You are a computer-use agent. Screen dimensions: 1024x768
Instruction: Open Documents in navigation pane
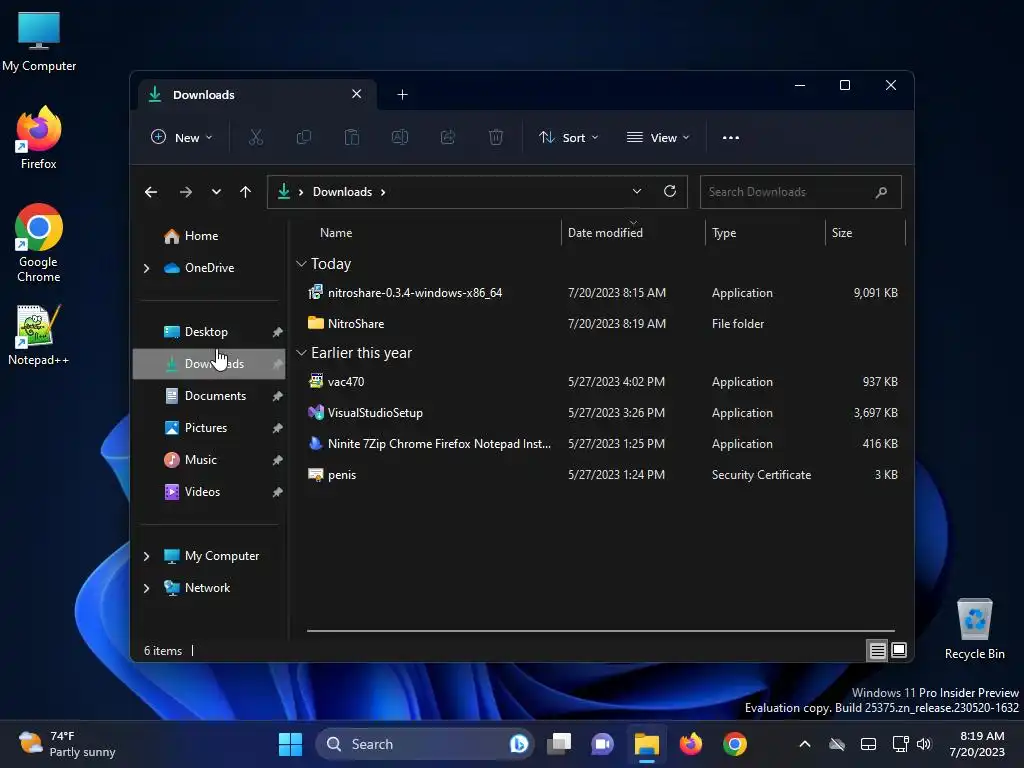coord(209,396)
